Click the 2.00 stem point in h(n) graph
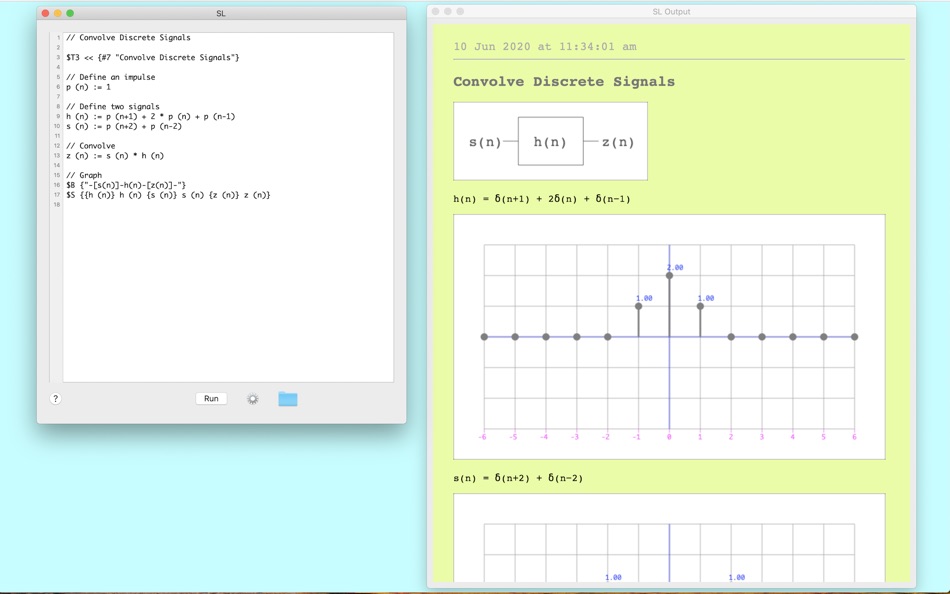 [669, 276]
